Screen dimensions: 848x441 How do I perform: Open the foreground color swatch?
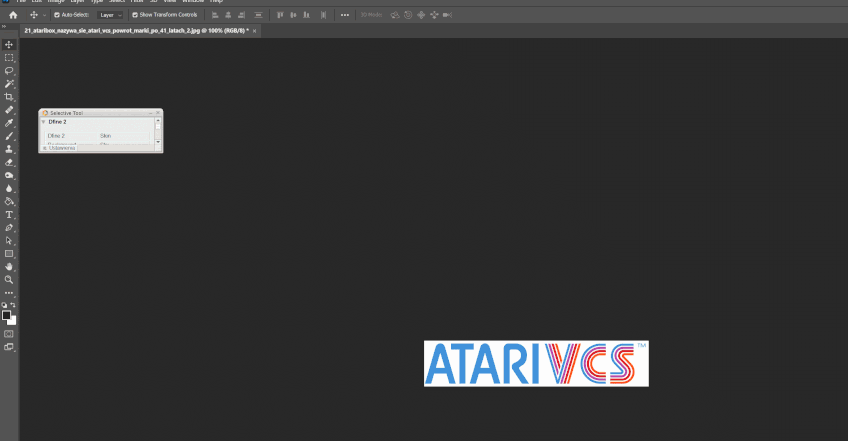(6, 315)
